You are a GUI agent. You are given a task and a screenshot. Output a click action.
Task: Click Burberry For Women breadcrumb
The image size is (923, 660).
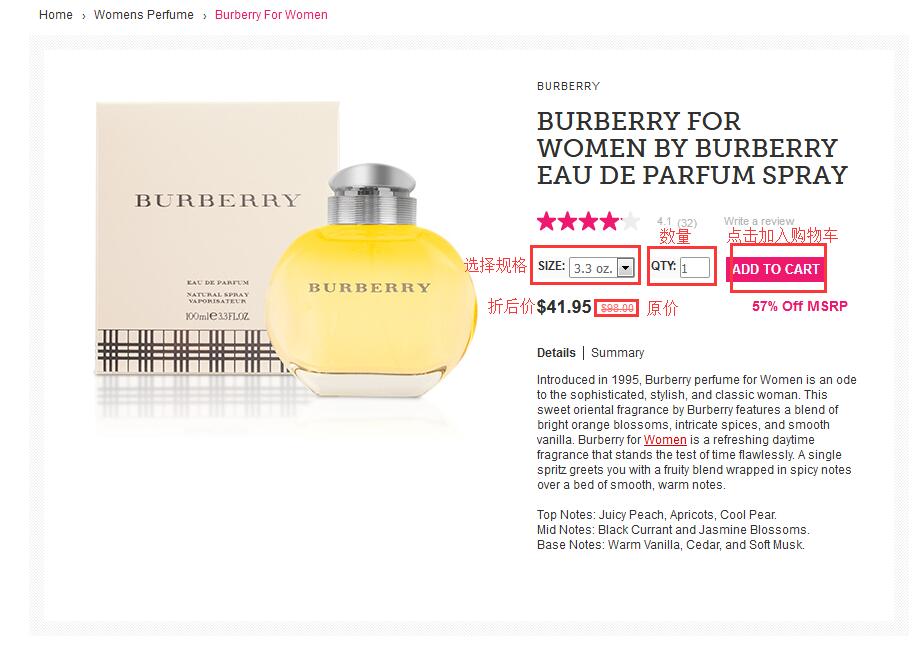coord(271,15)
